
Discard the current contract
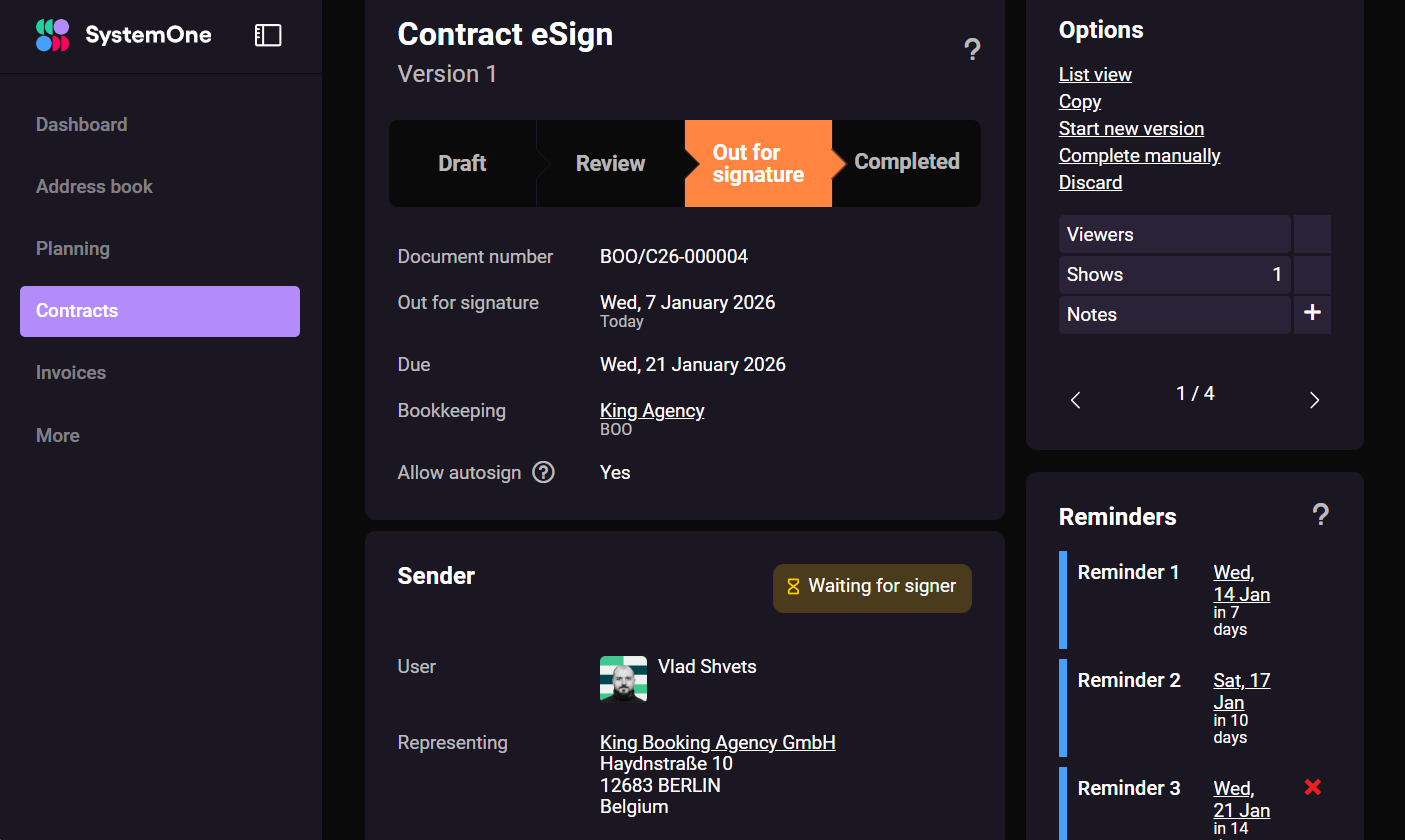tap(1090, 182)
